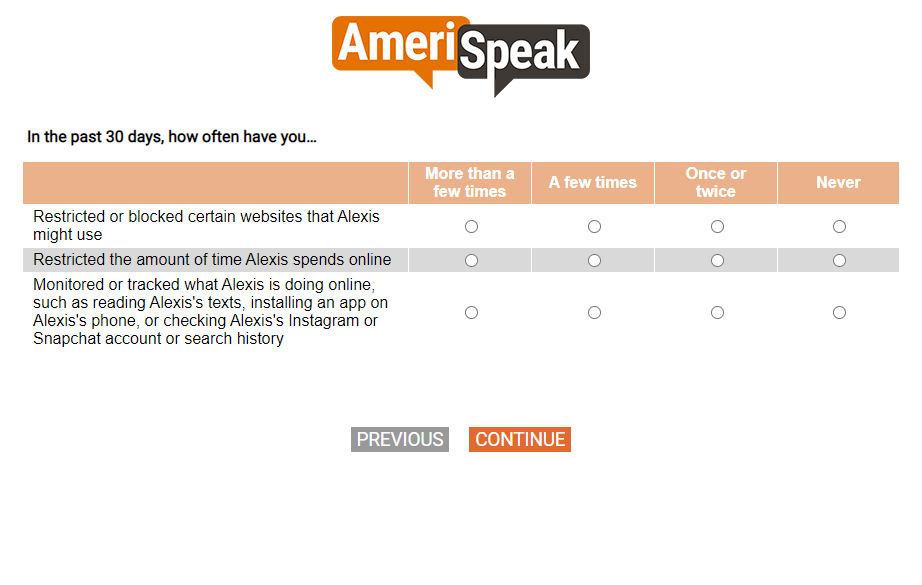Choose 'A few times' for restricting online time
The height and width of the screenshot is (585, 922).
pos(594,261)
